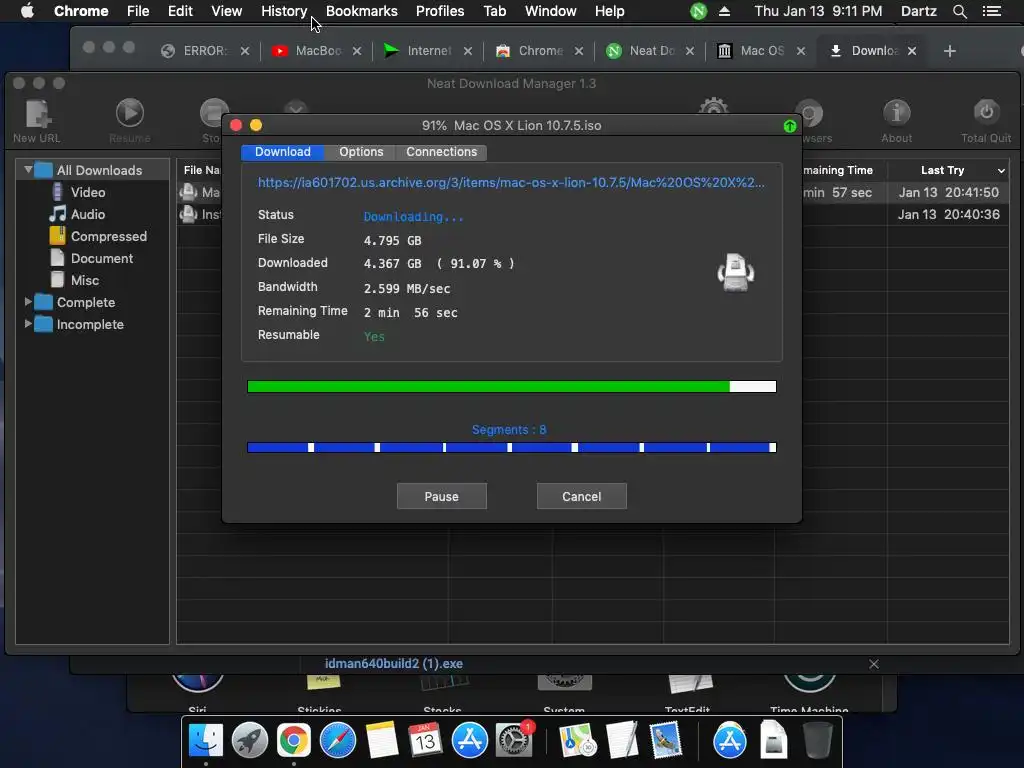Select the Compressed category

click(108, 236)
